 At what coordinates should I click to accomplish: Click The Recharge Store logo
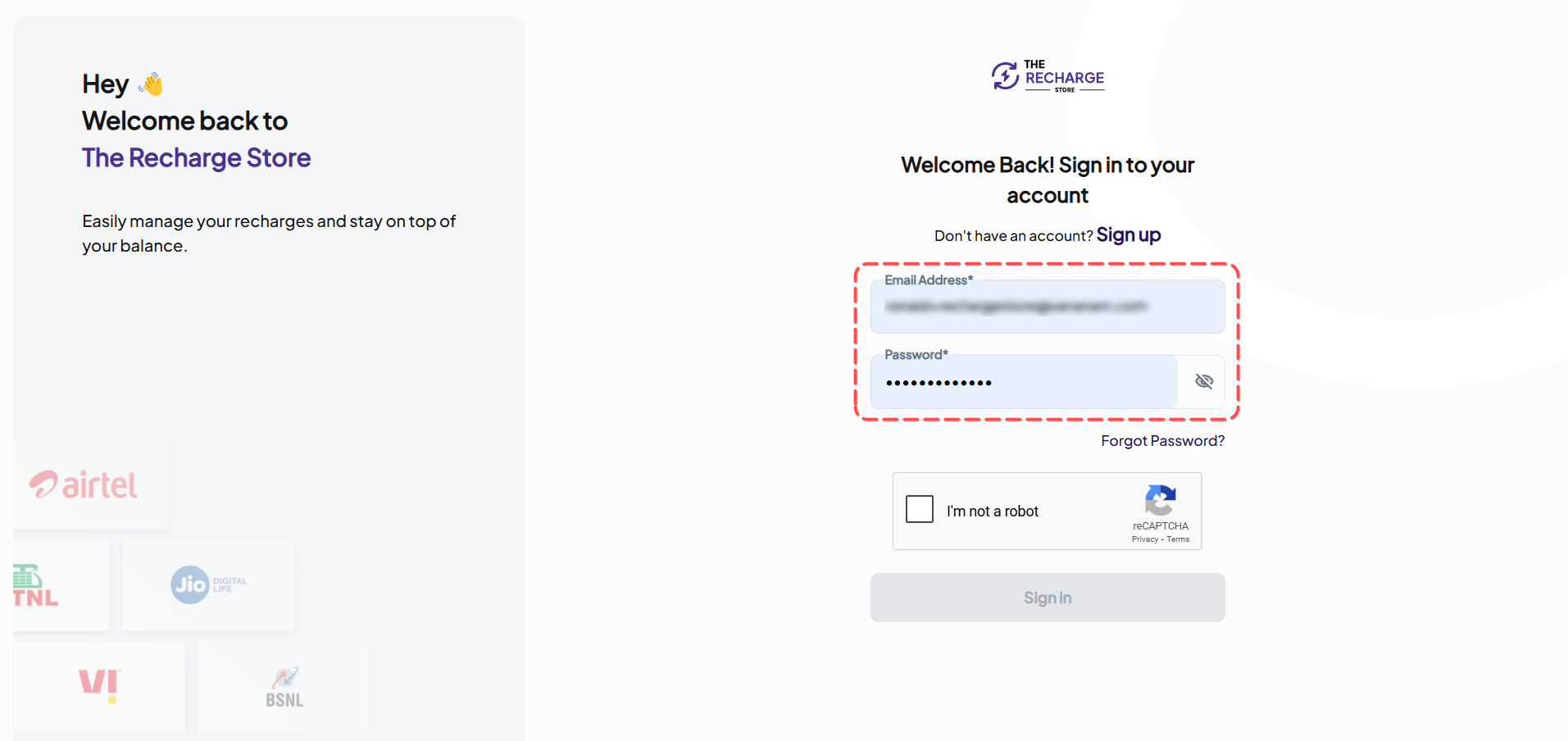[1048, 76]
